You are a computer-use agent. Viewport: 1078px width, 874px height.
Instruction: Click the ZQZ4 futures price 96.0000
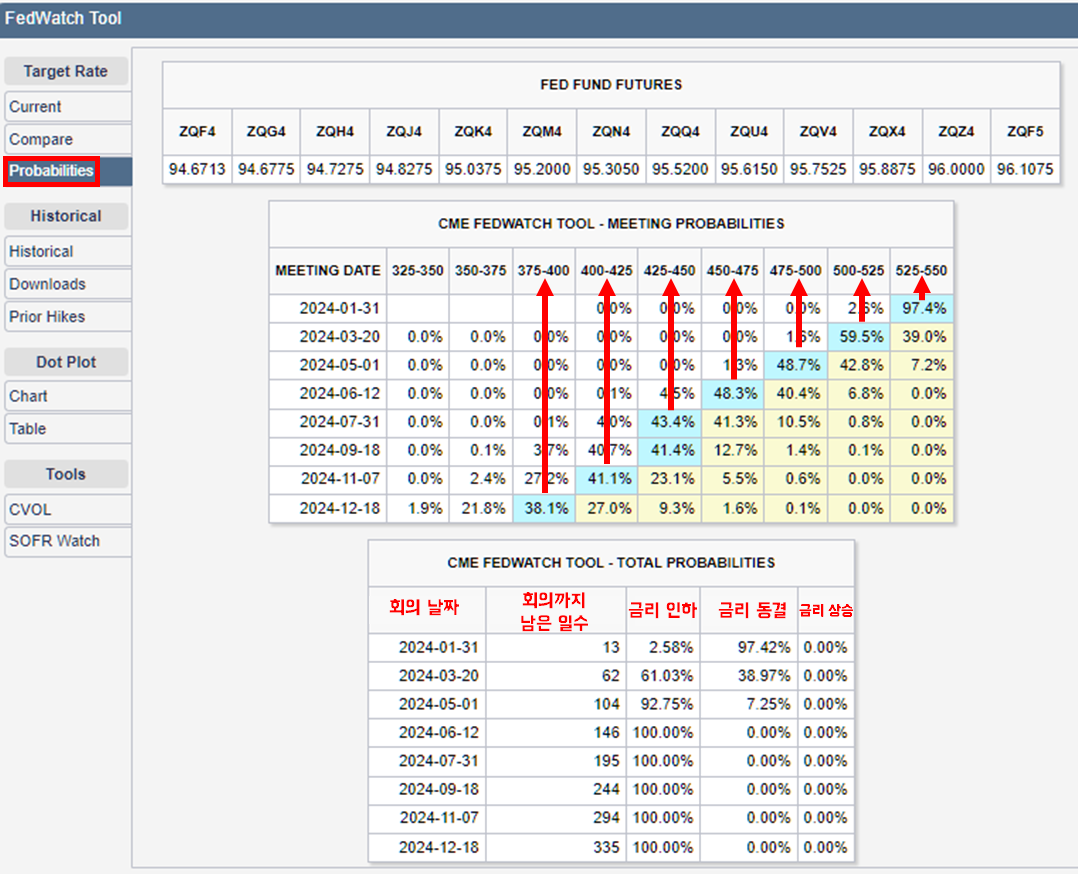pos(956,169)
